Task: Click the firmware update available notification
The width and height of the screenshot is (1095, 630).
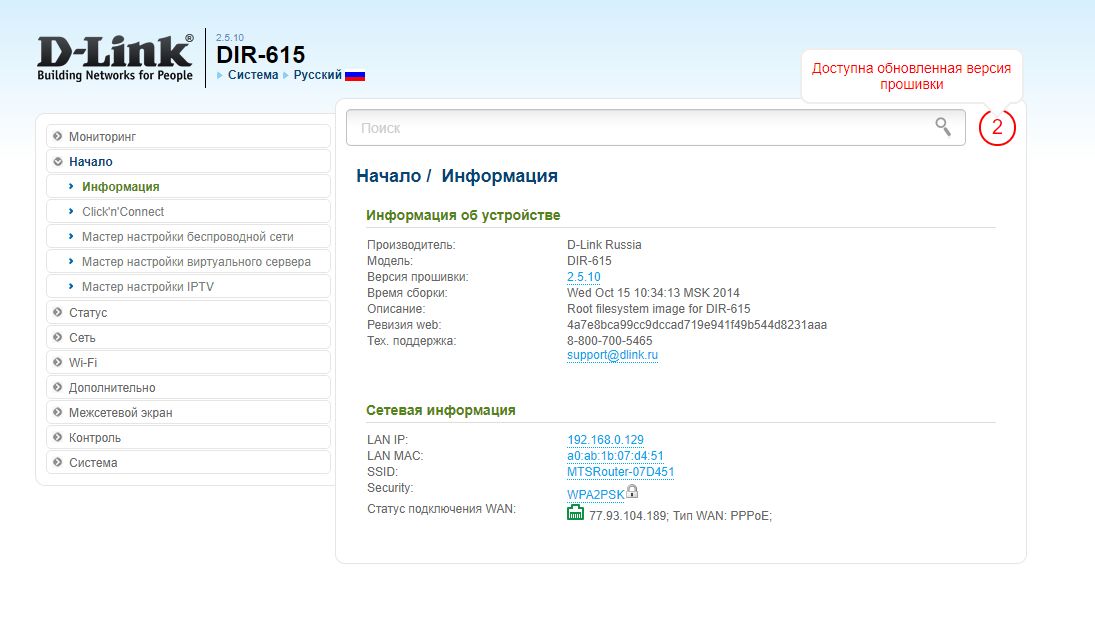Action: click(911, 76)
